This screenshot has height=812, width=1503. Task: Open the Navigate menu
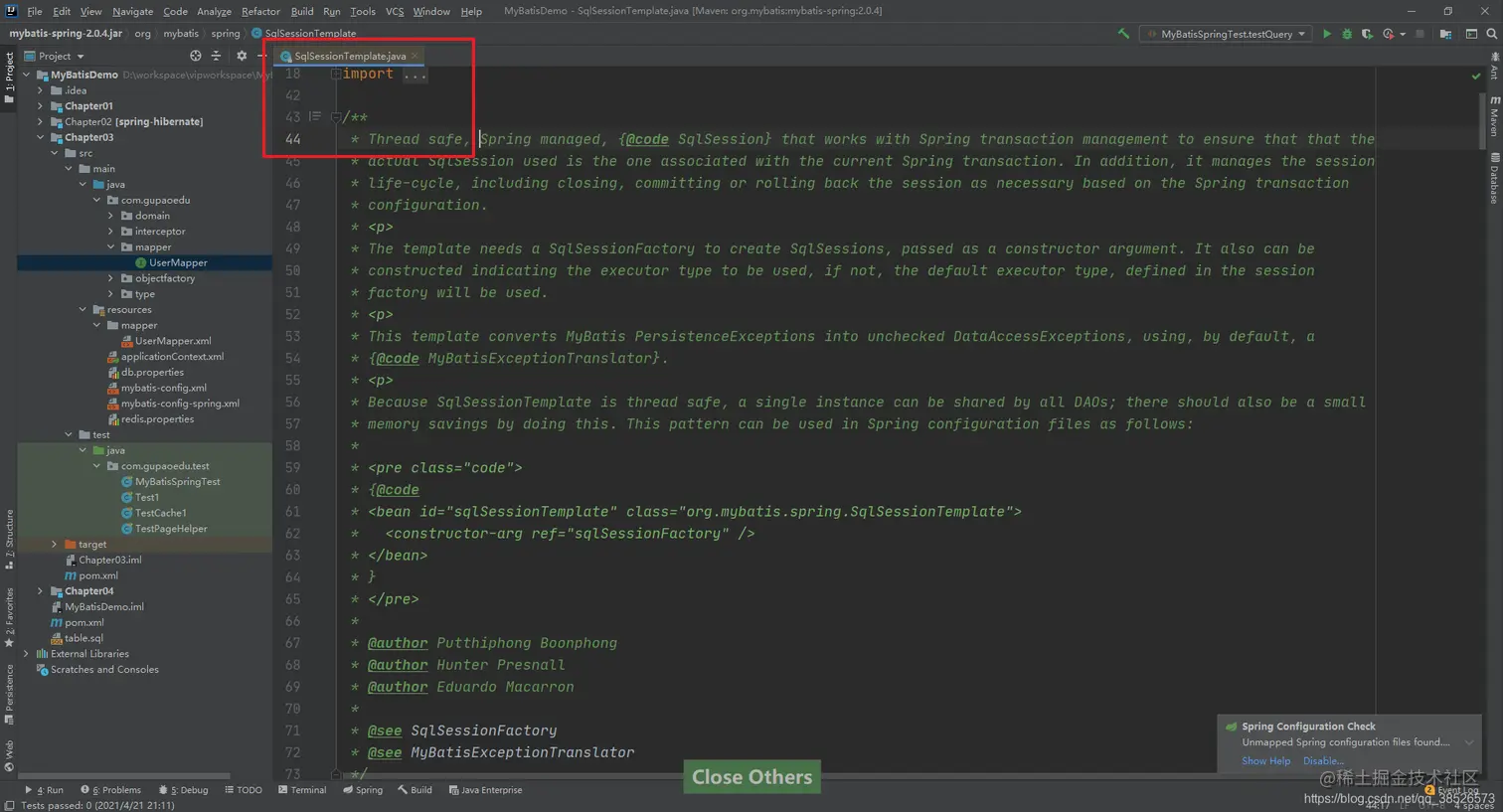[x=132, y=11]
